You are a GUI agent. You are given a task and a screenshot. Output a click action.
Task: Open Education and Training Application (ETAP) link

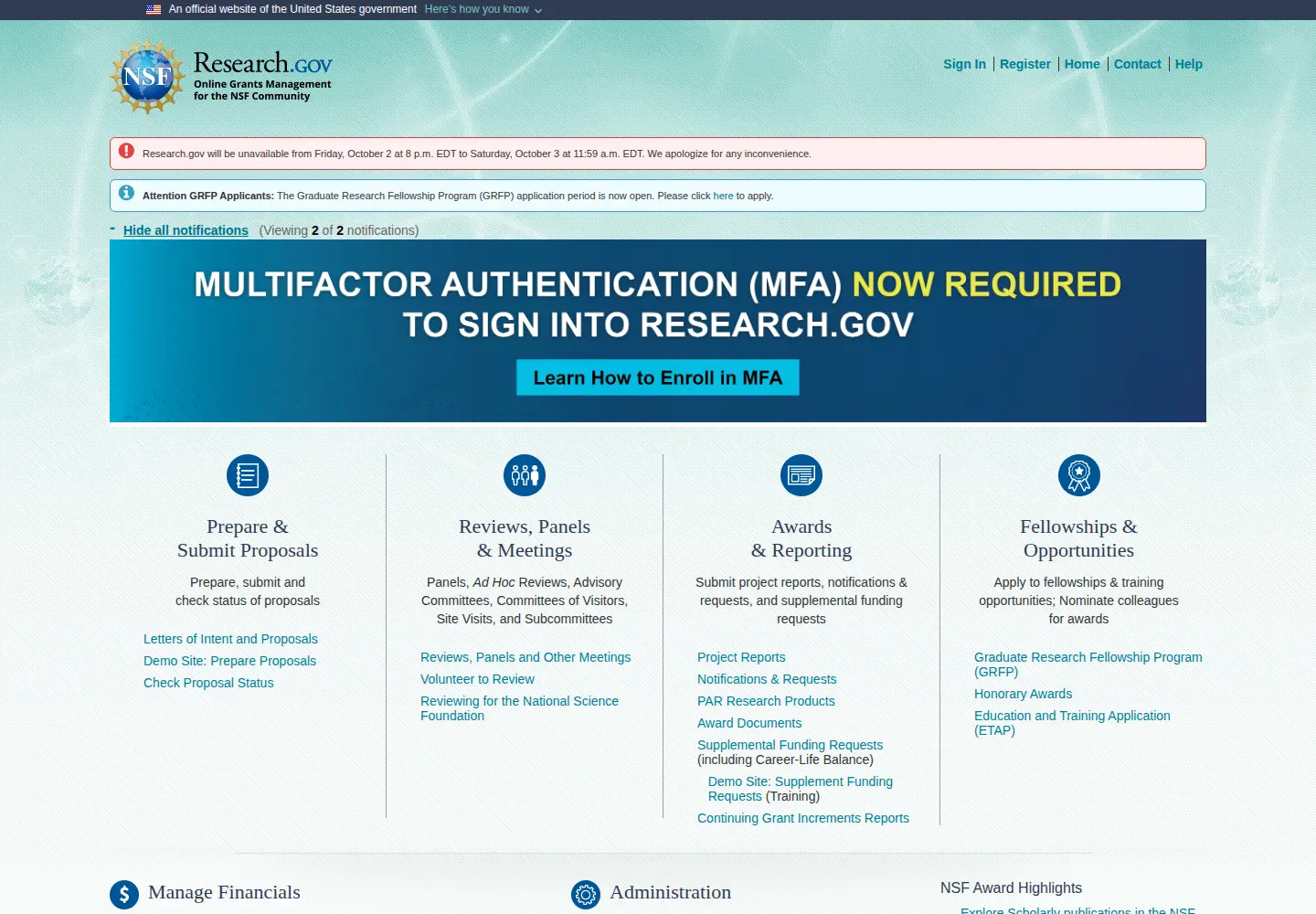(x=1072, y=723)
